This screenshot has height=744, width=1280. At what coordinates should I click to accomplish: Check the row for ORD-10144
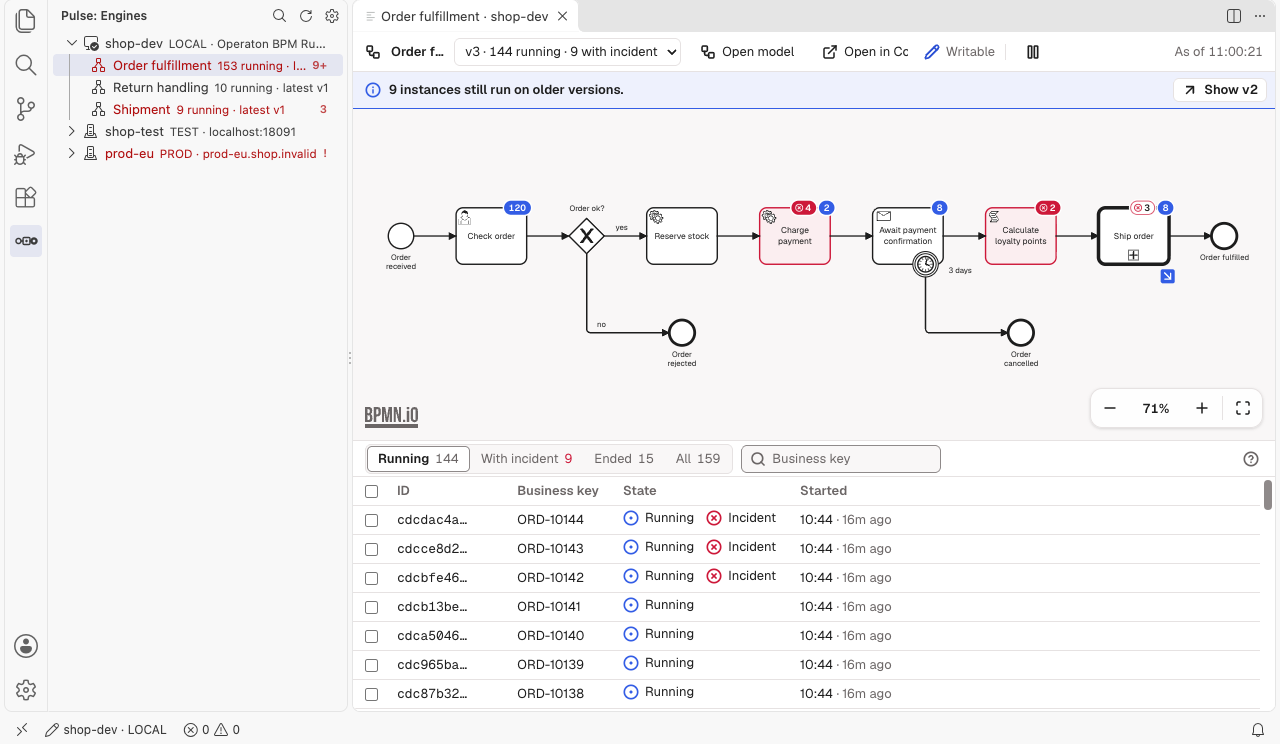[372, 520]
